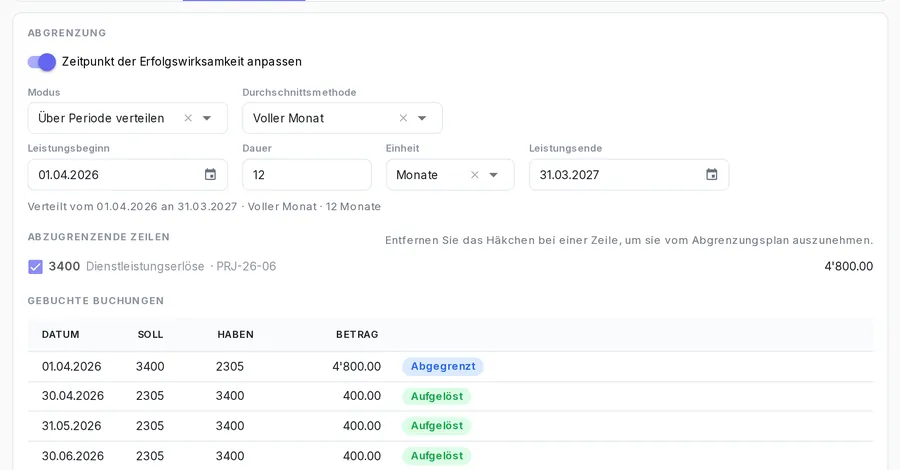Clear the Durchschnittsmethode Voller Monat value
Viewport: 900px width, 470px height.
click(403, 118)
